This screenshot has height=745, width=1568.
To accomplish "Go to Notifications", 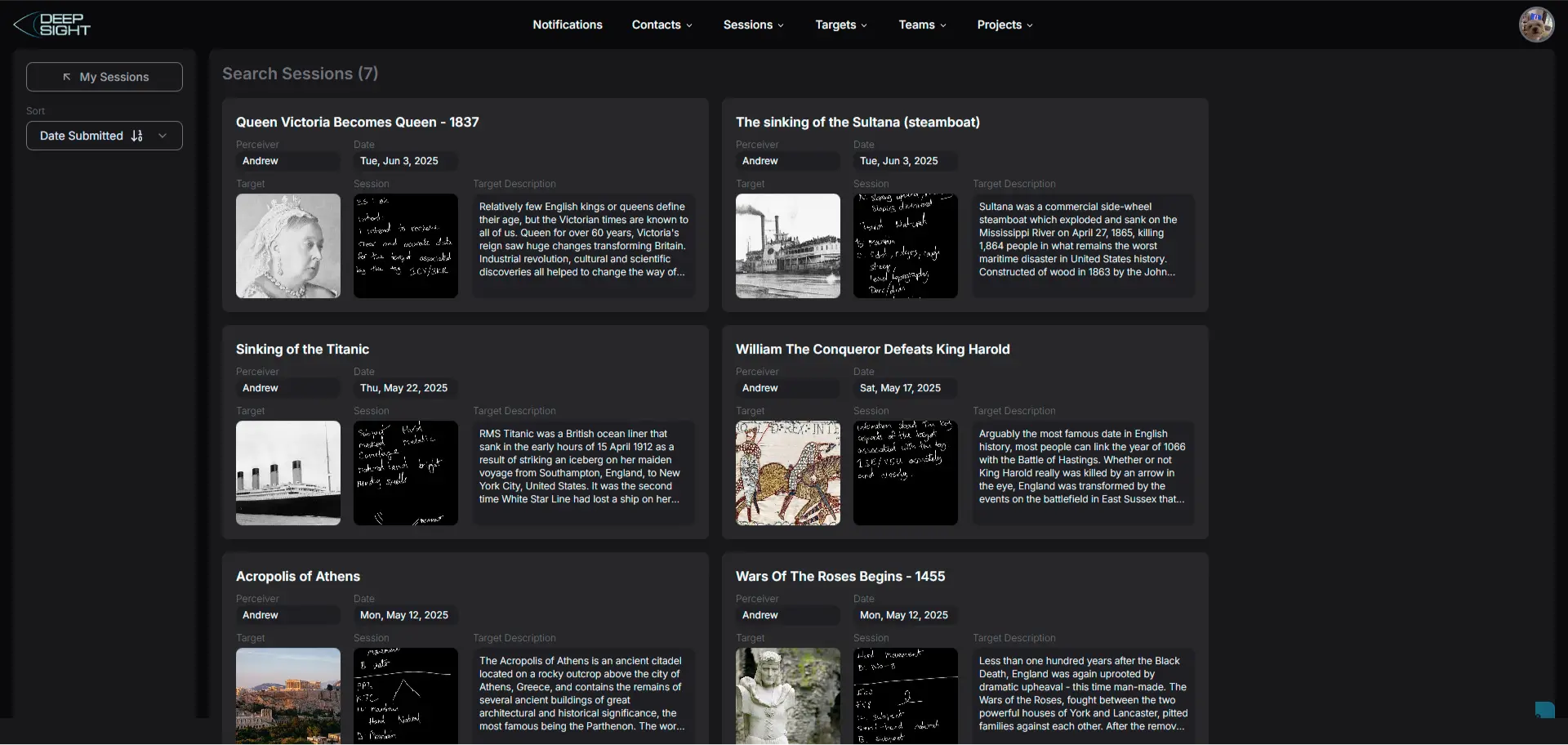I will pyautogui.click(x=568, y=25).
